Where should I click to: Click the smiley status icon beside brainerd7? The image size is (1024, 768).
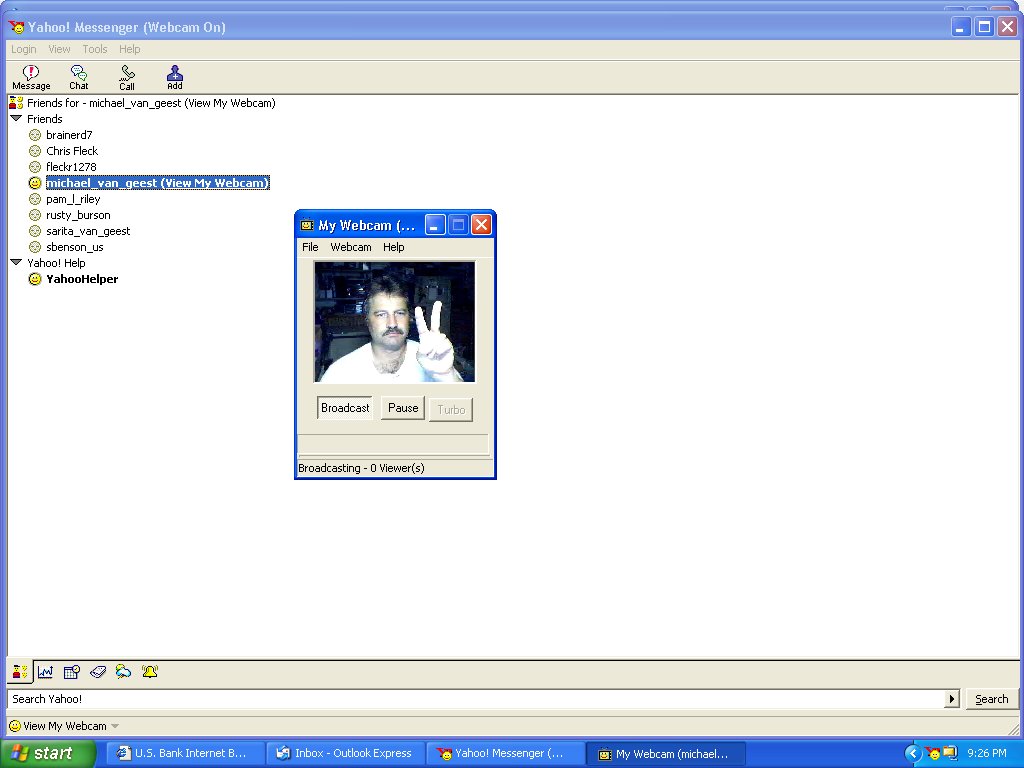pos(35,135)
